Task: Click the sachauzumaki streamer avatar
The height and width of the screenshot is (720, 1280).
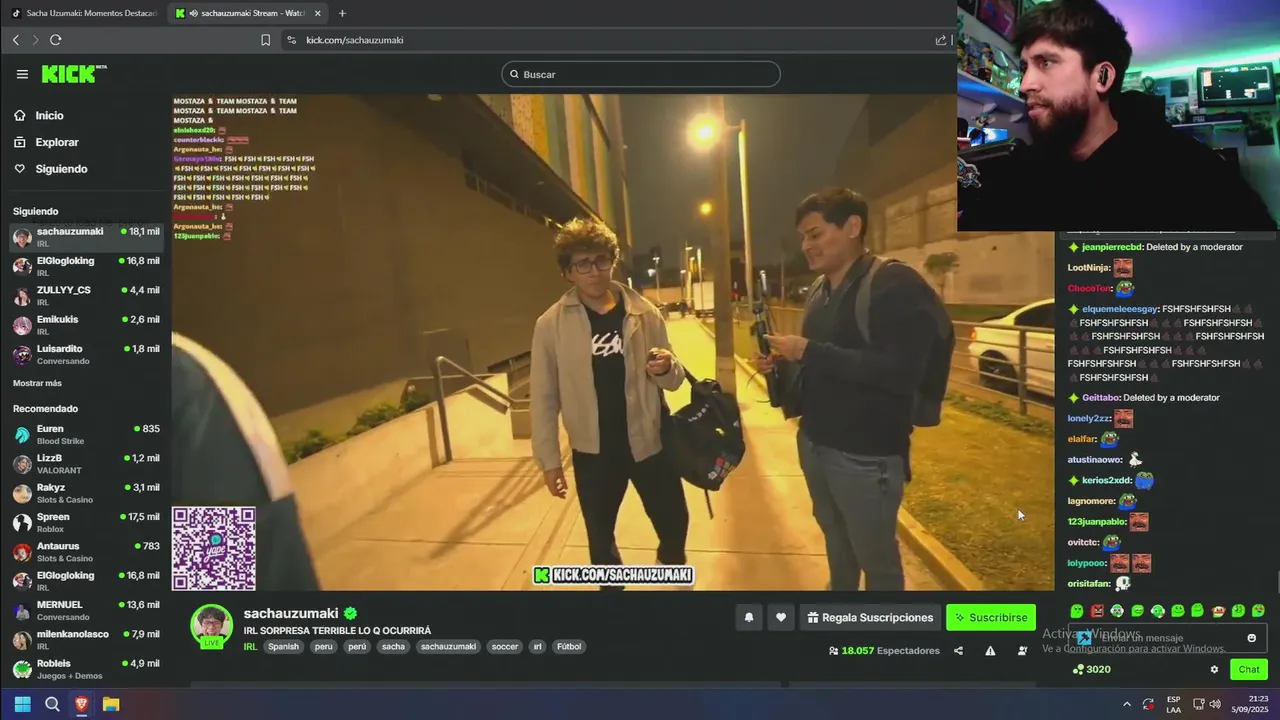Action: [x=212, y=626]
